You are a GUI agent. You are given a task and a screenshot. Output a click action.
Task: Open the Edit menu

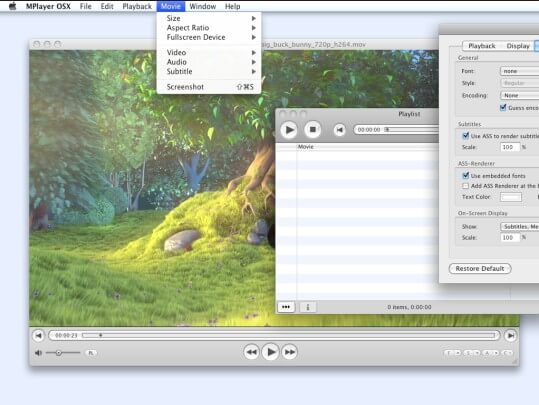pyautogui.click(x=107, y=6)
